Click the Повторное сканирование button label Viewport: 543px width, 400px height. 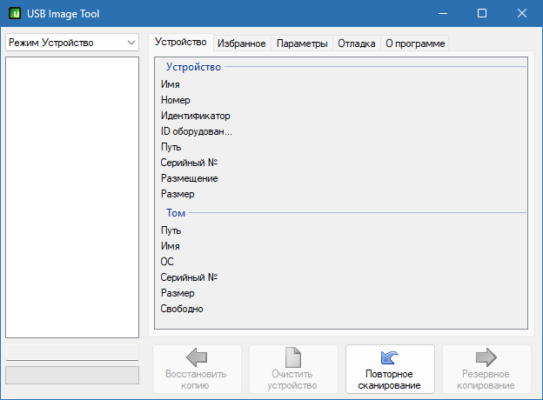coord(389,380)
